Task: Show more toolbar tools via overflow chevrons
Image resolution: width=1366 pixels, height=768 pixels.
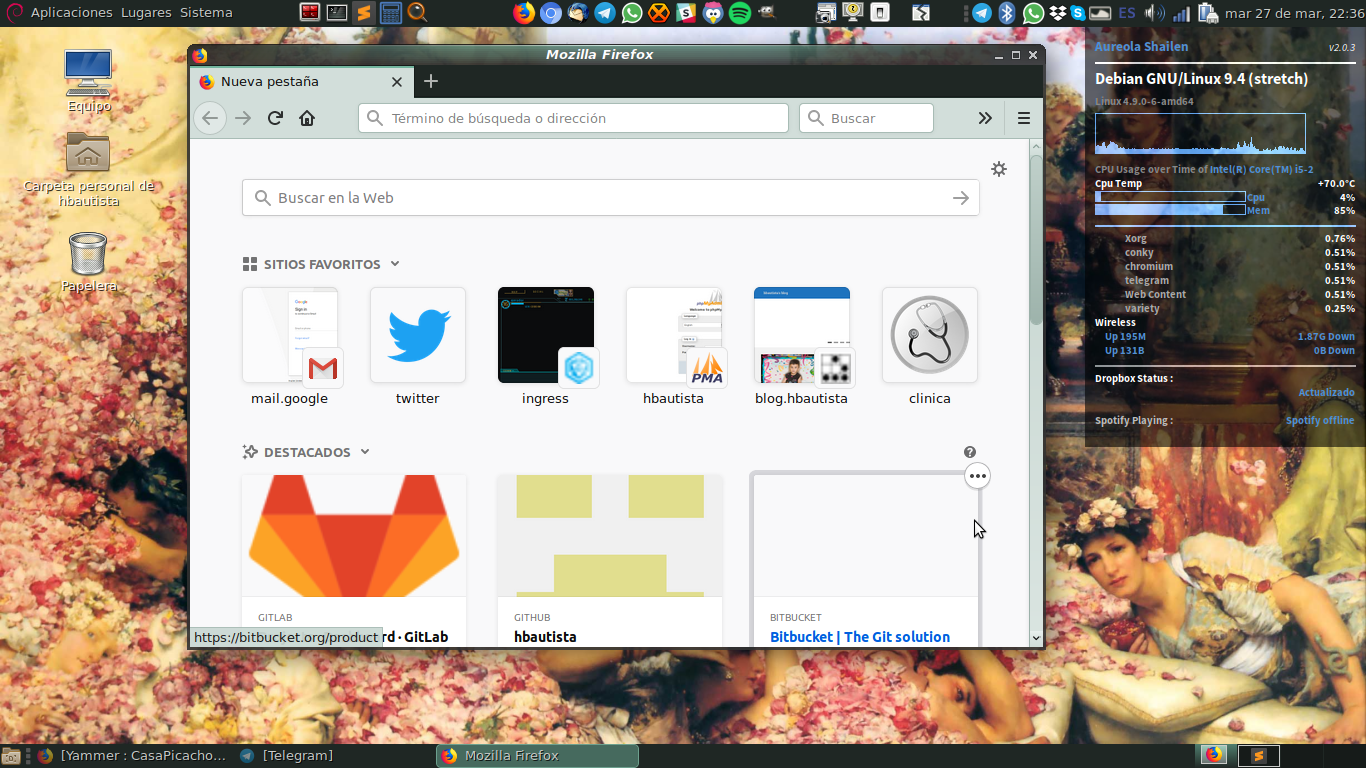Action: (x=985, y=118)
